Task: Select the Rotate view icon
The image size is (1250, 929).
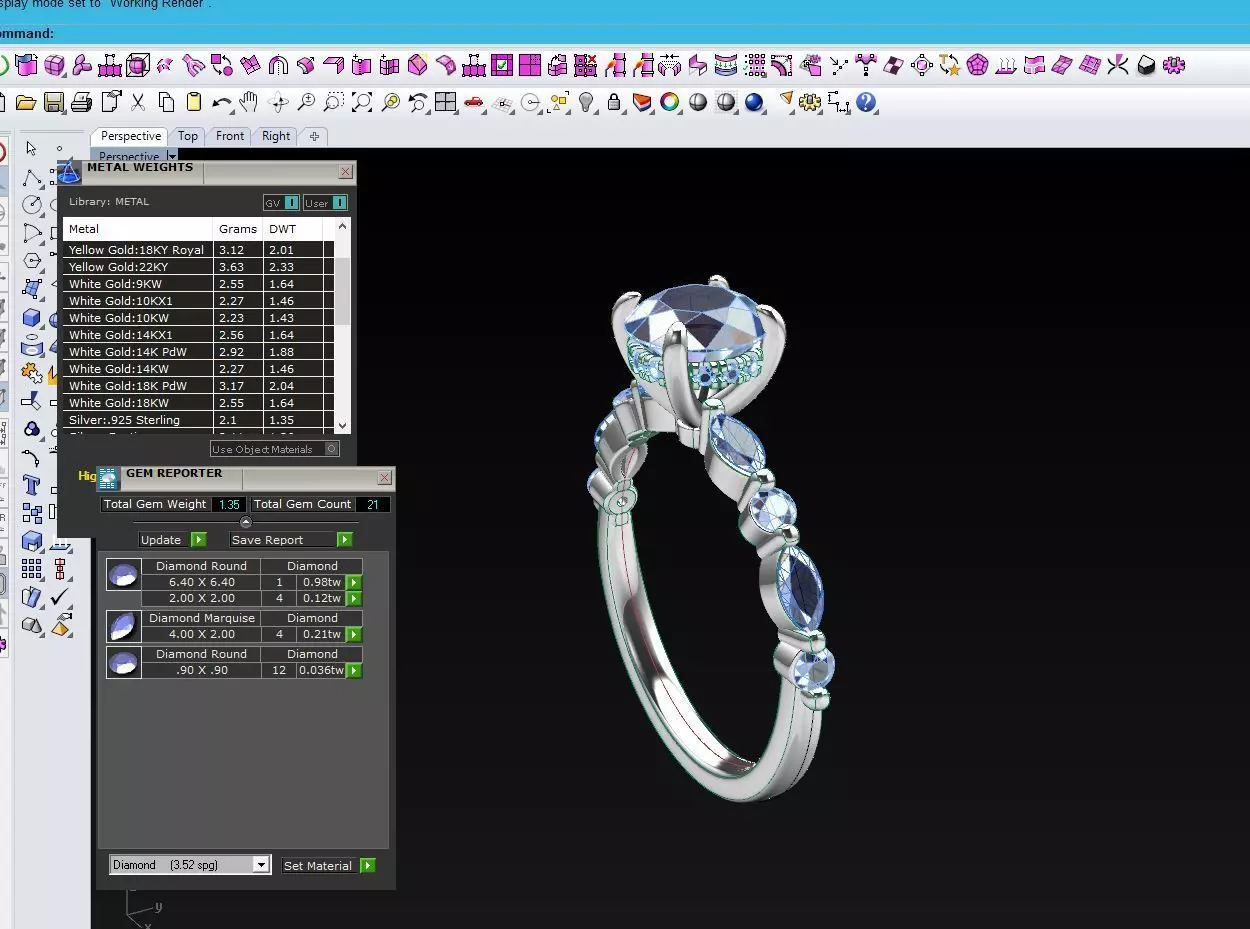Action: pos(278,102)
